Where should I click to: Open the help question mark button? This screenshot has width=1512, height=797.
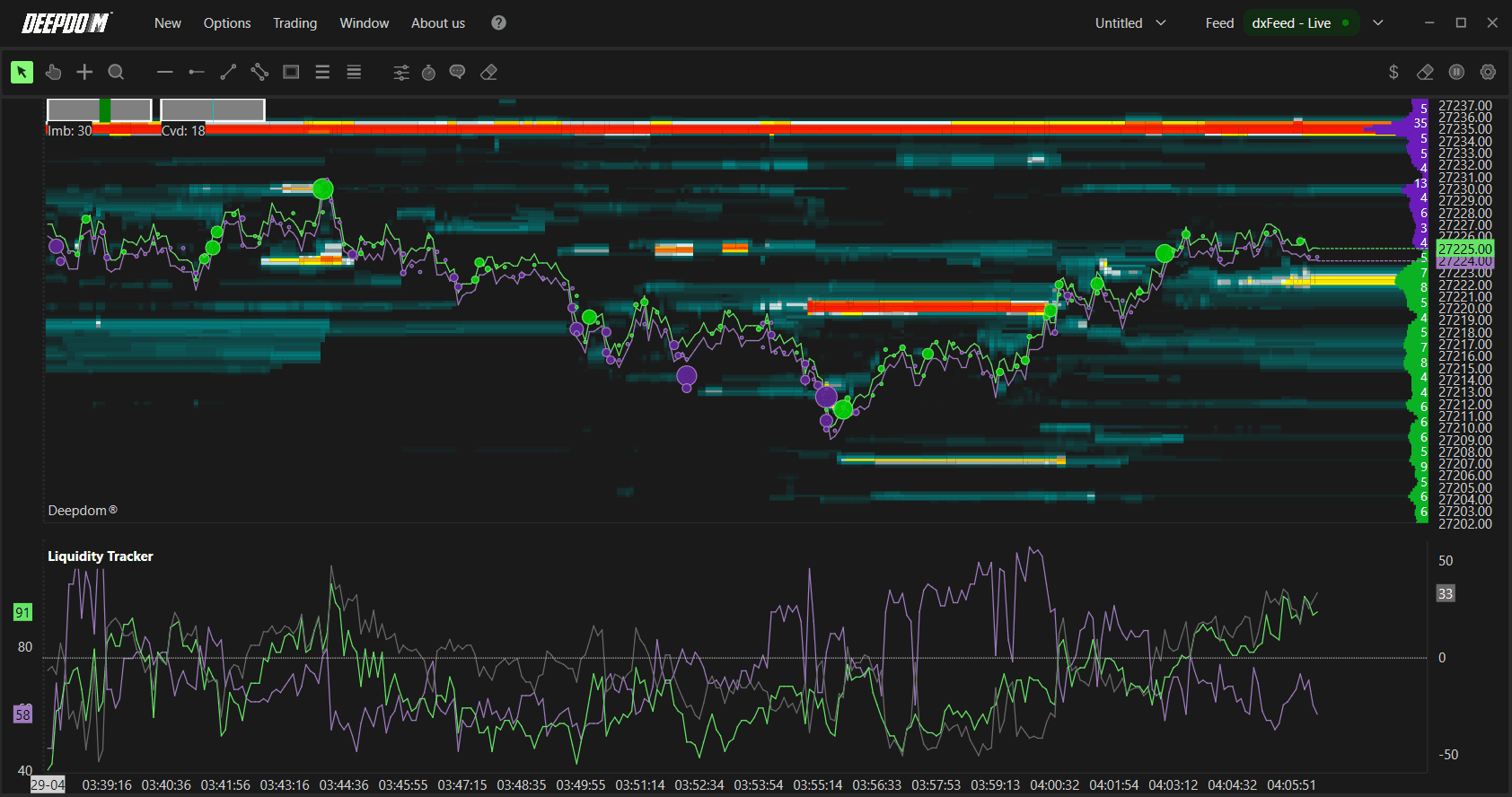498,23
